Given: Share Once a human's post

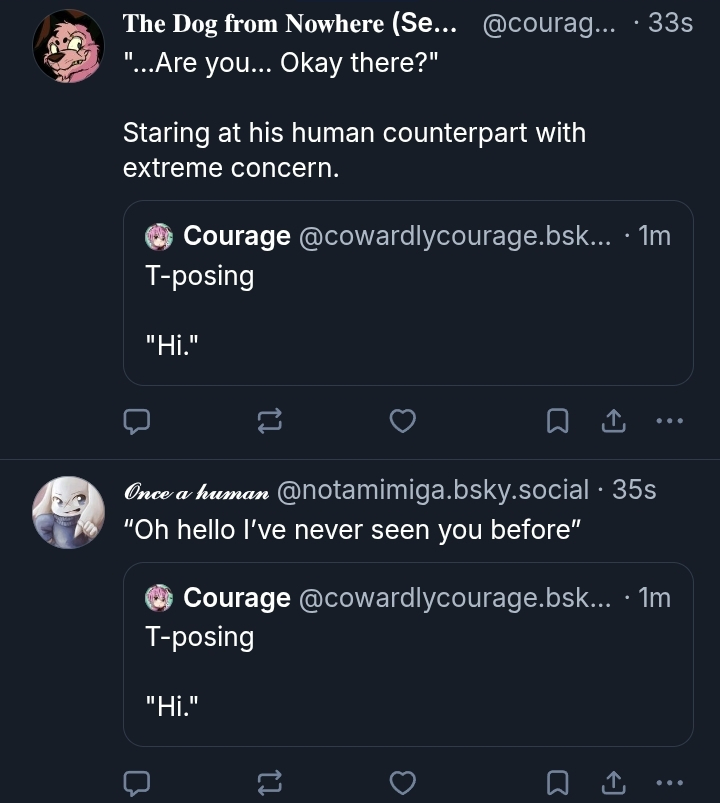Looking at the screenshot, I should click(x=612, y=783).
